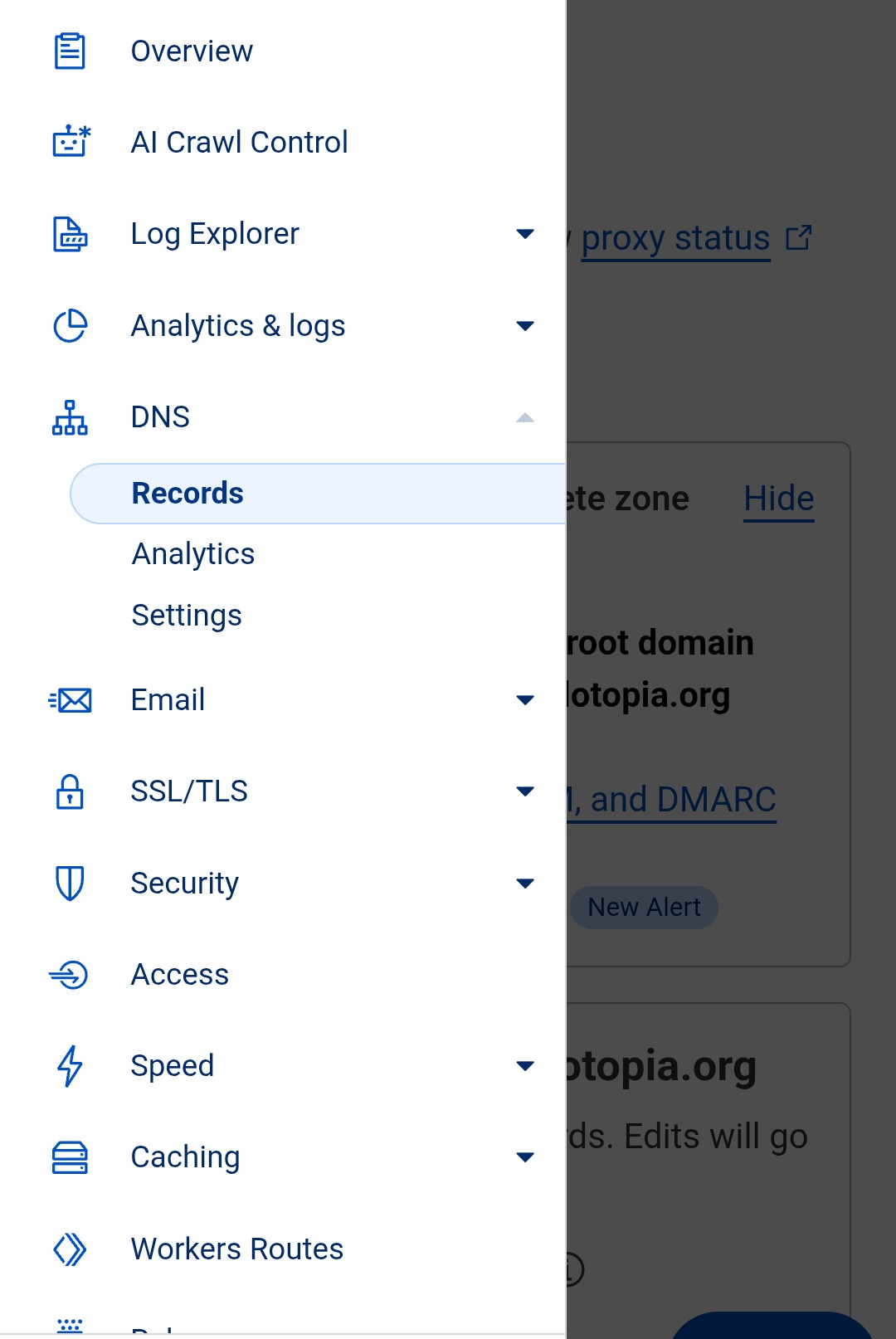Screen dimensions: 896x1339
Task: Expand the SSL/TLS submenu arrow
Action: pos(525,791)
